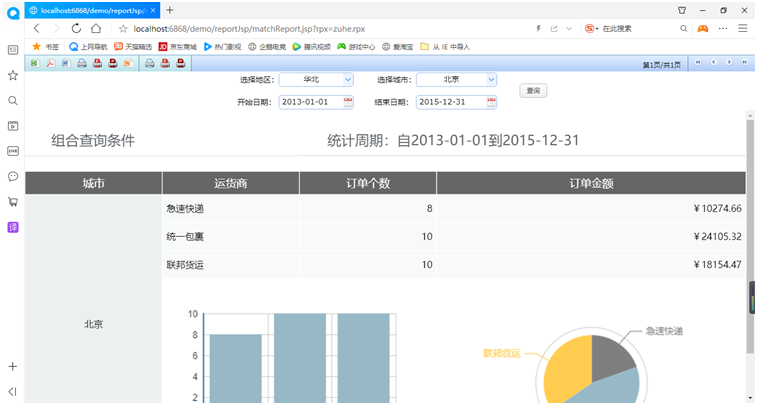Jump to the first report page
The width and height of the screenshot is (757, 405).
(698, 62)
